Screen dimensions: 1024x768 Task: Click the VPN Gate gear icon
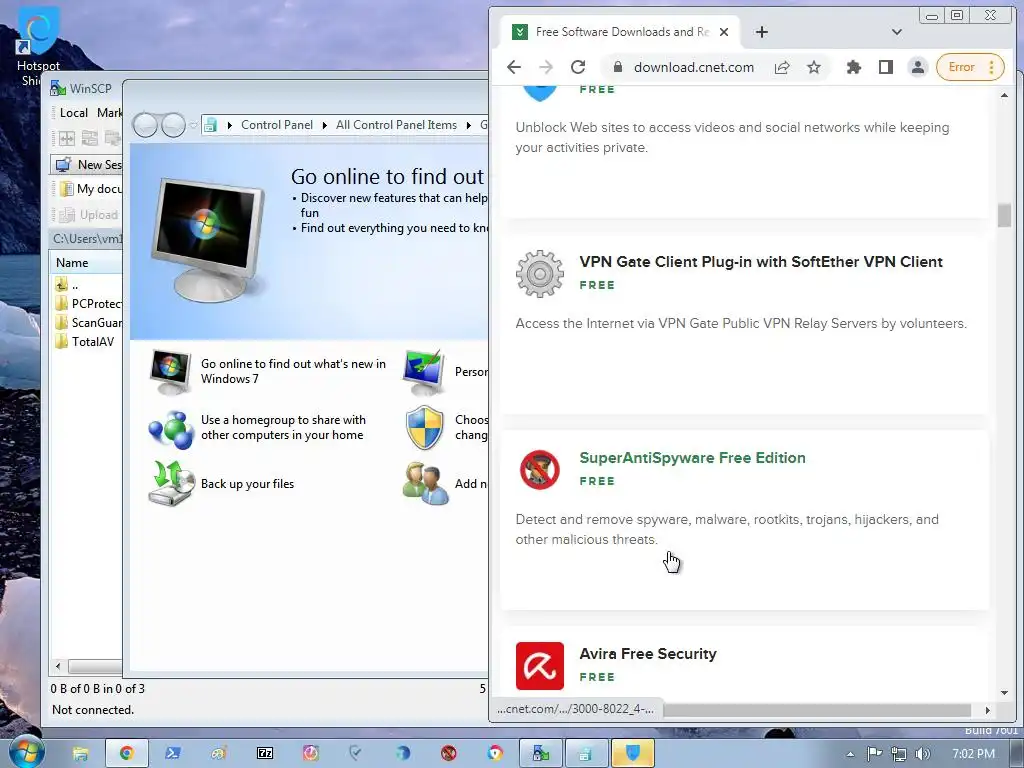[539, 274]
